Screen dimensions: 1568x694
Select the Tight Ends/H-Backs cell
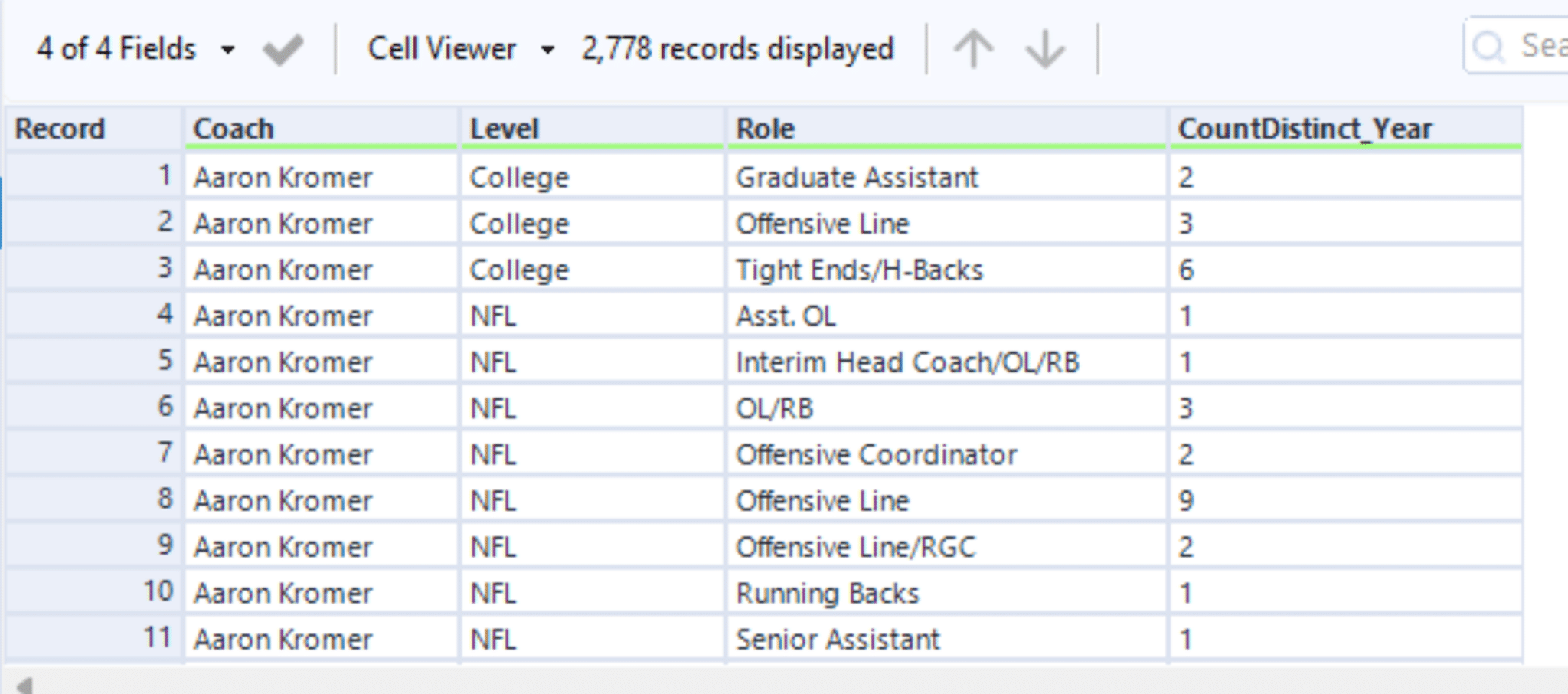(x=859, y=270)
